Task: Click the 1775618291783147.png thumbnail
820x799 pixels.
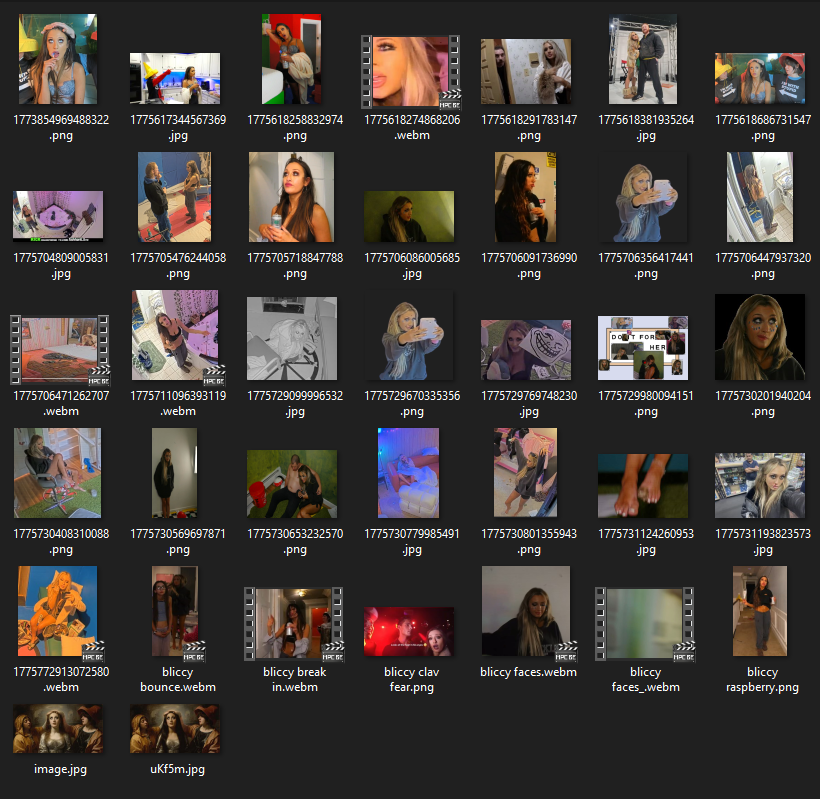Action: (526, 72)
